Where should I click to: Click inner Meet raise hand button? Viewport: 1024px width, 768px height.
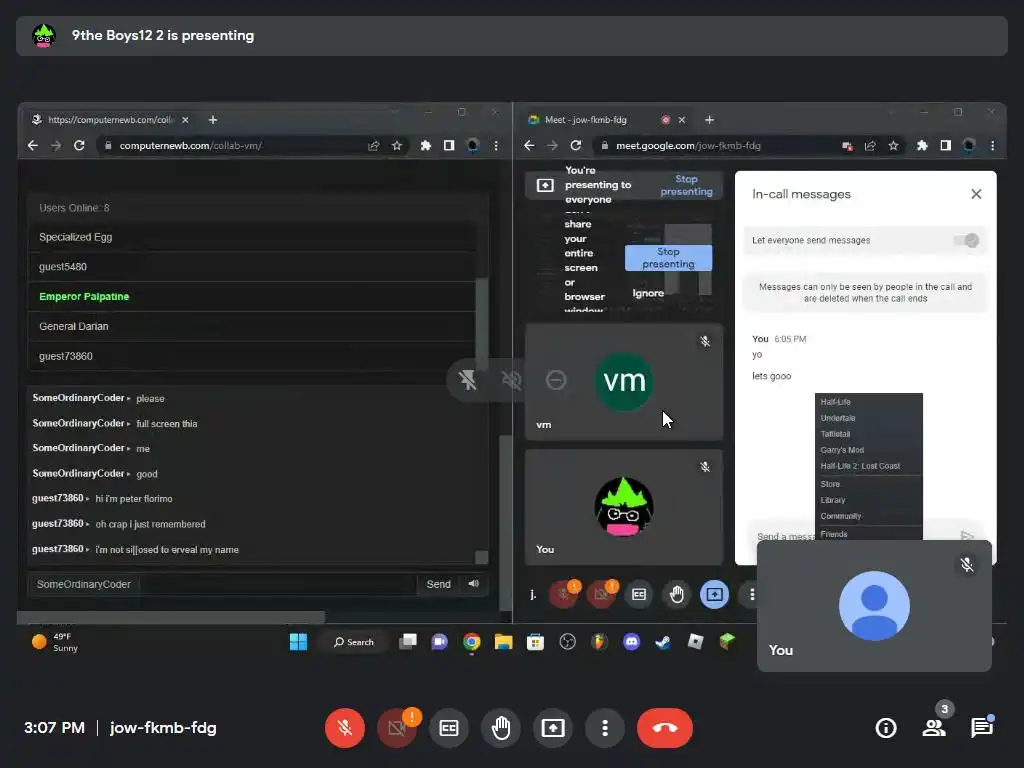(677, 594)
